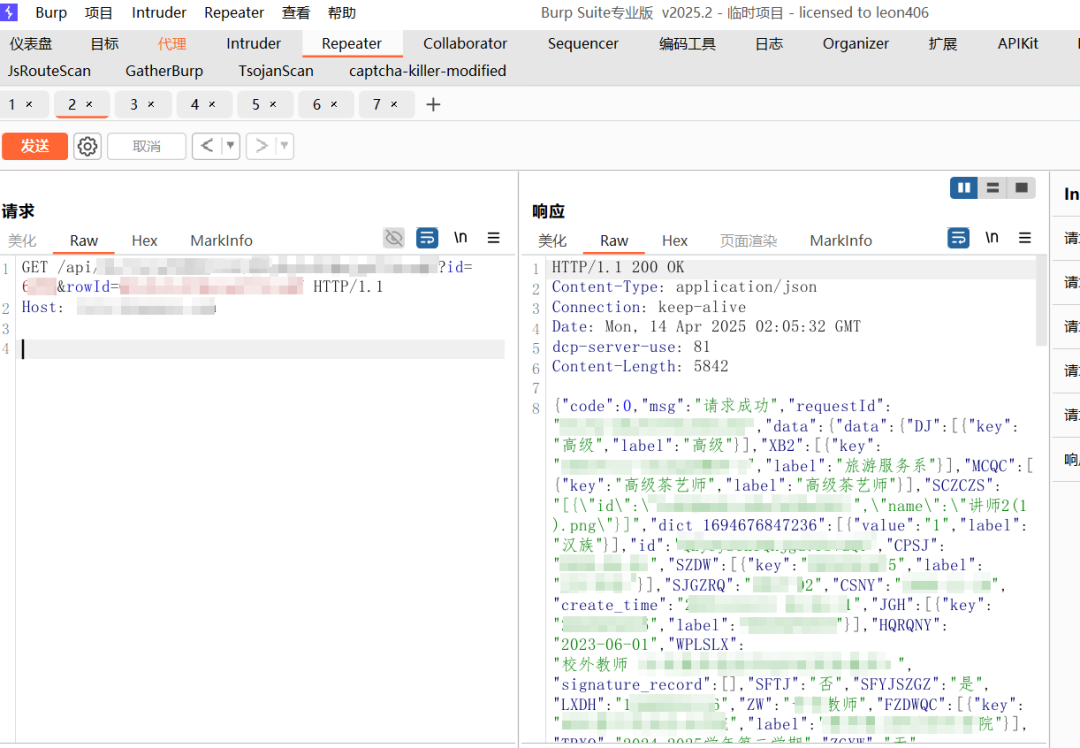Select response 页面渲染 render tab
Screen dimensions: 1080x748
tap(748, 240)
